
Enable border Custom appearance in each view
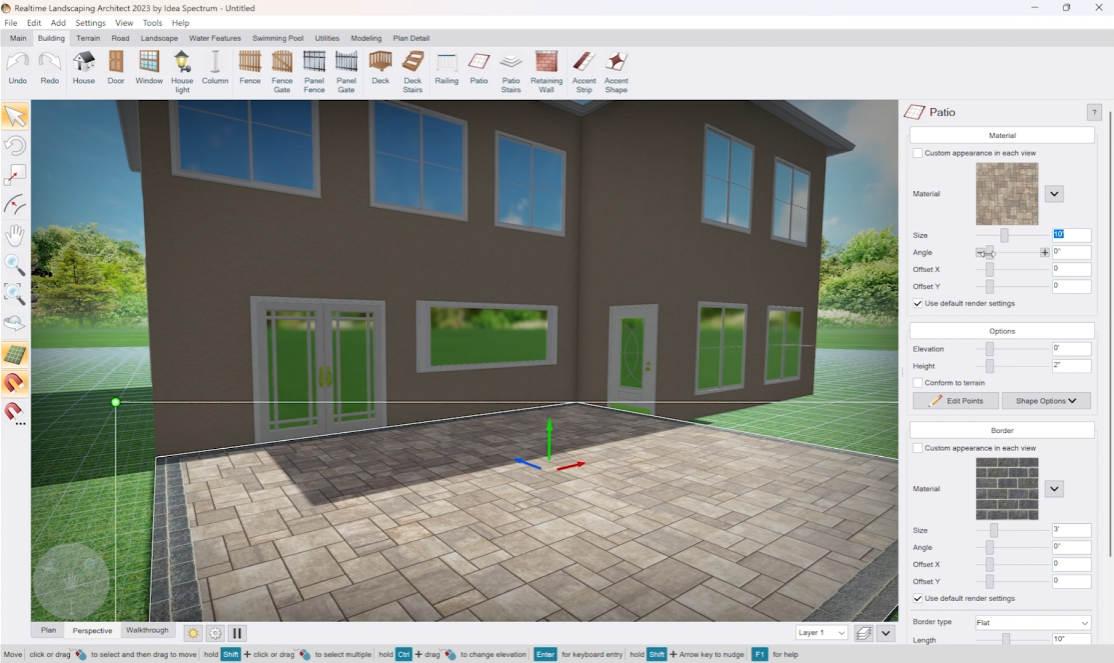917,448
